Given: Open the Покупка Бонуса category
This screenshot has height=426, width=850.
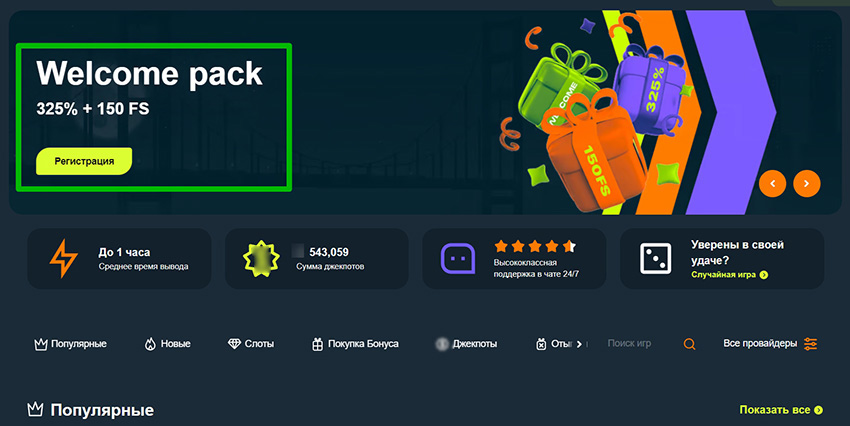Looking at the screenshot, I should 355,344.
